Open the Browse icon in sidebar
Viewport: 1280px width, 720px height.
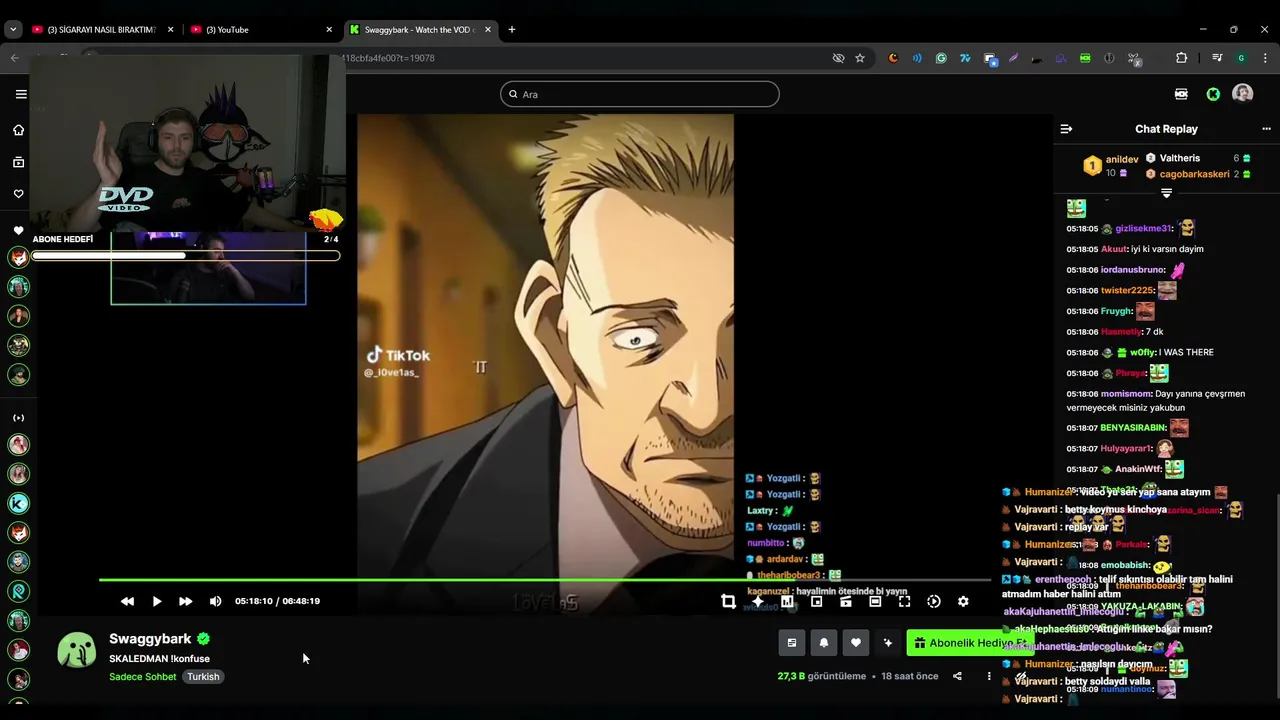click(x=18, y=162)
